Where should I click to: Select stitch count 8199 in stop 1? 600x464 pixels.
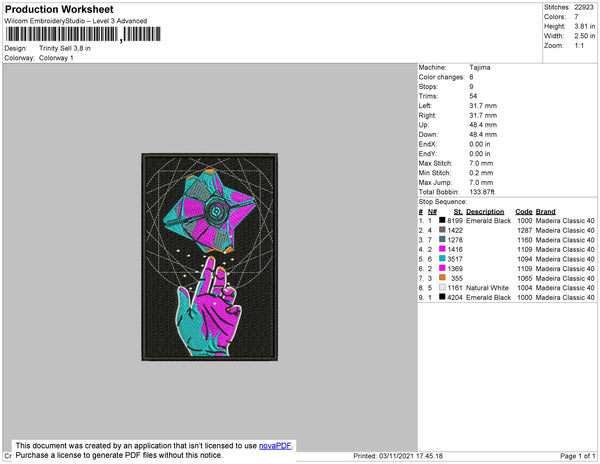pyautogui.click(x=455, y=221)
